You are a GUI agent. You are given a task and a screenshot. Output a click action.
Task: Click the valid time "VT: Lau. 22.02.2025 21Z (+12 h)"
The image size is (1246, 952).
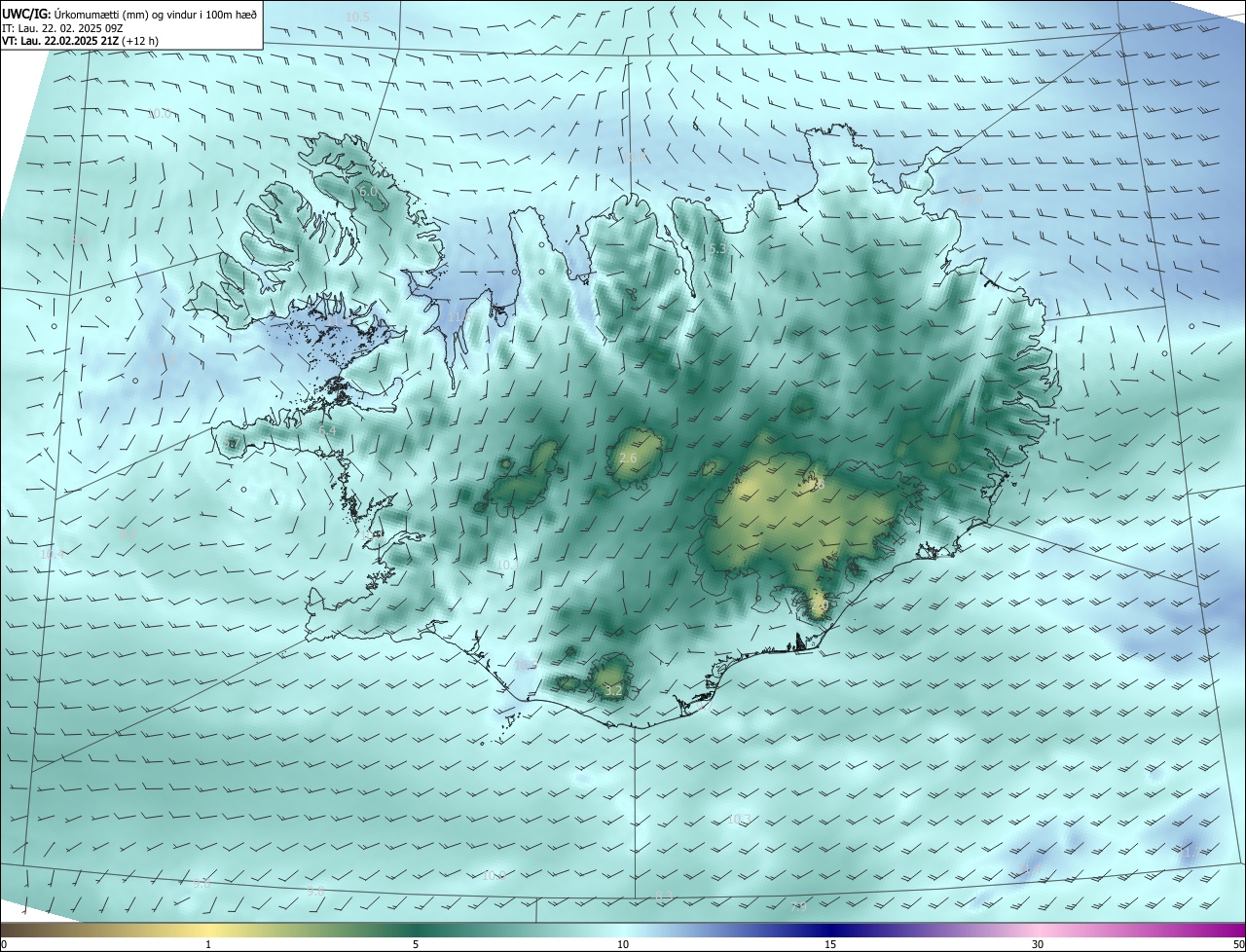[80, 41]
